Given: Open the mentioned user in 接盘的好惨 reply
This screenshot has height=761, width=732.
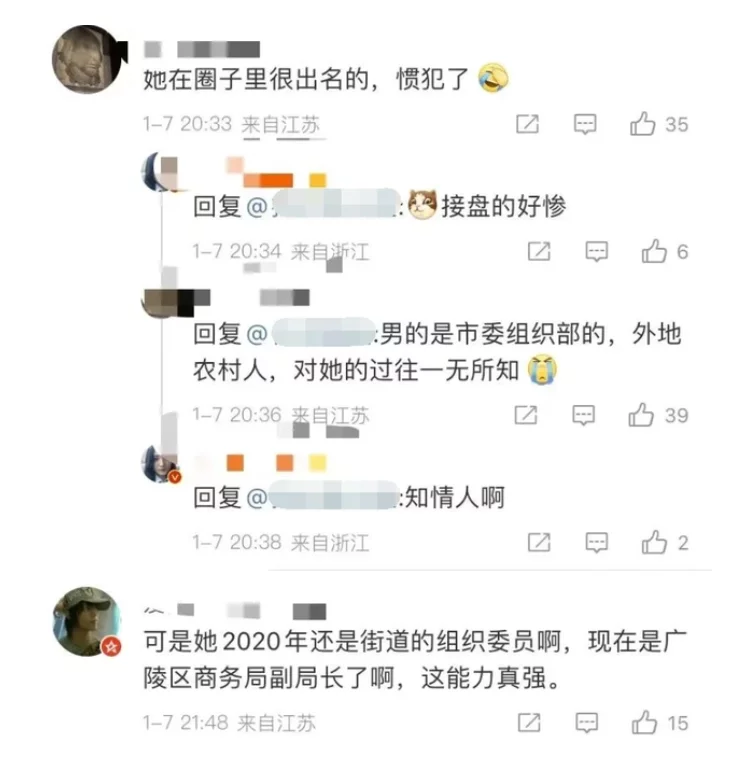Looking at the screenshot, I should click(334, 205).
